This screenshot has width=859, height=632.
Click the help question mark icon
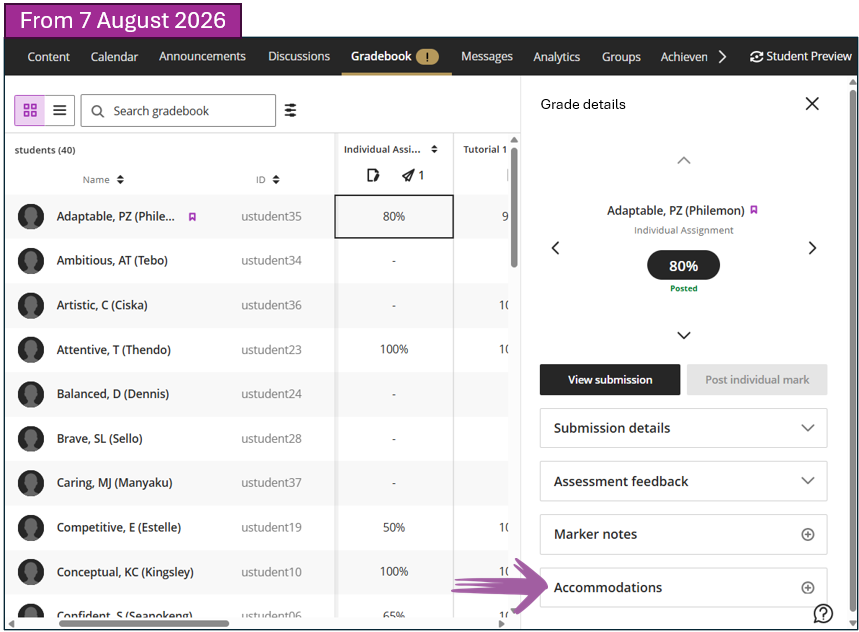(823, 613)
